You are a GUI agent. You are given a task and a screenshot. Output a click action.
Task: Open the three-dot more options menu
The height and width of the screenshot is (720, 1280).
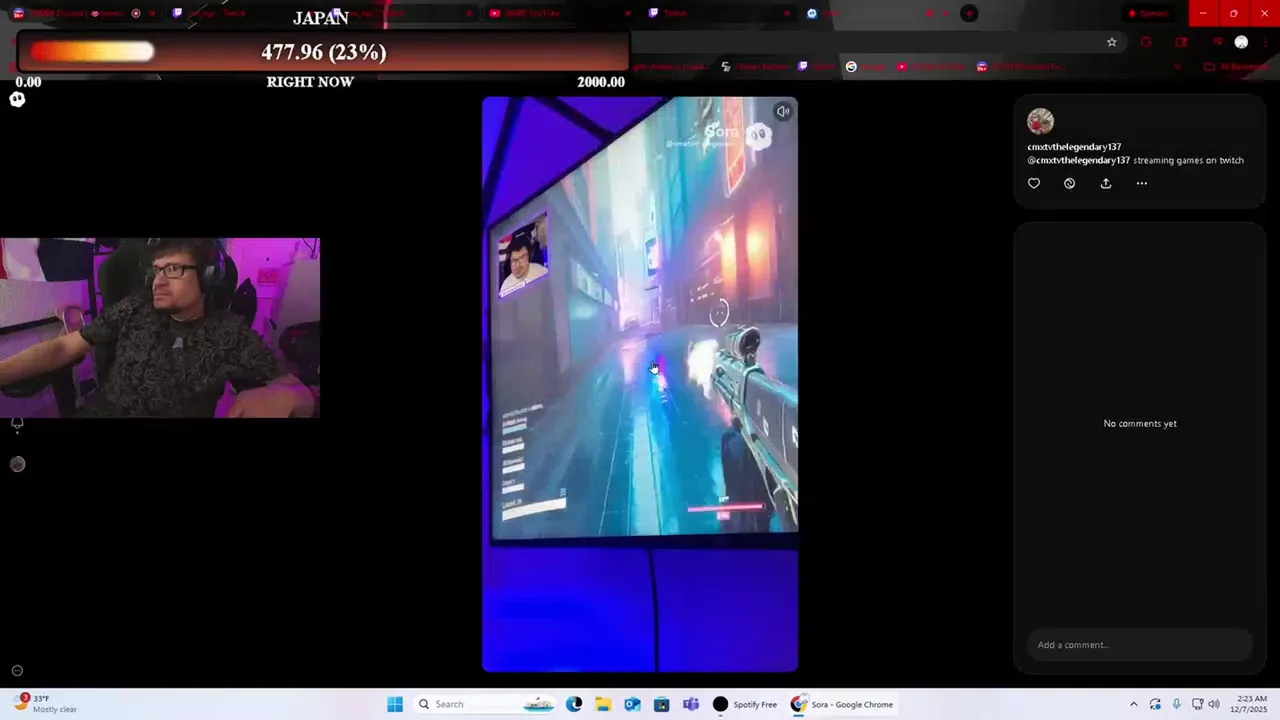click(x=1142, y=183)
